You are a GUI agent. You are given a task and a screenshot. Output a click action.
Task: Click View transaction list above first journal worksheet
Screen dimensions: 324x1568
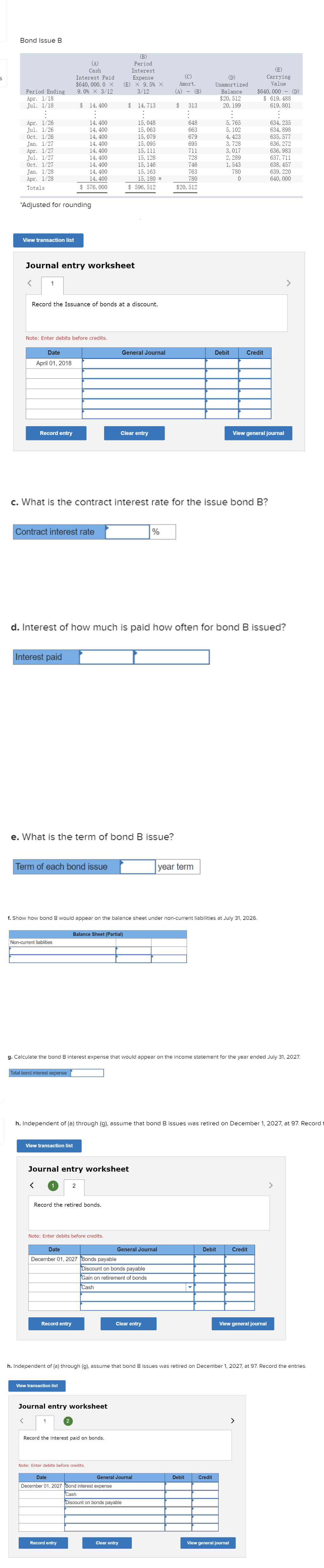point(49,240)
